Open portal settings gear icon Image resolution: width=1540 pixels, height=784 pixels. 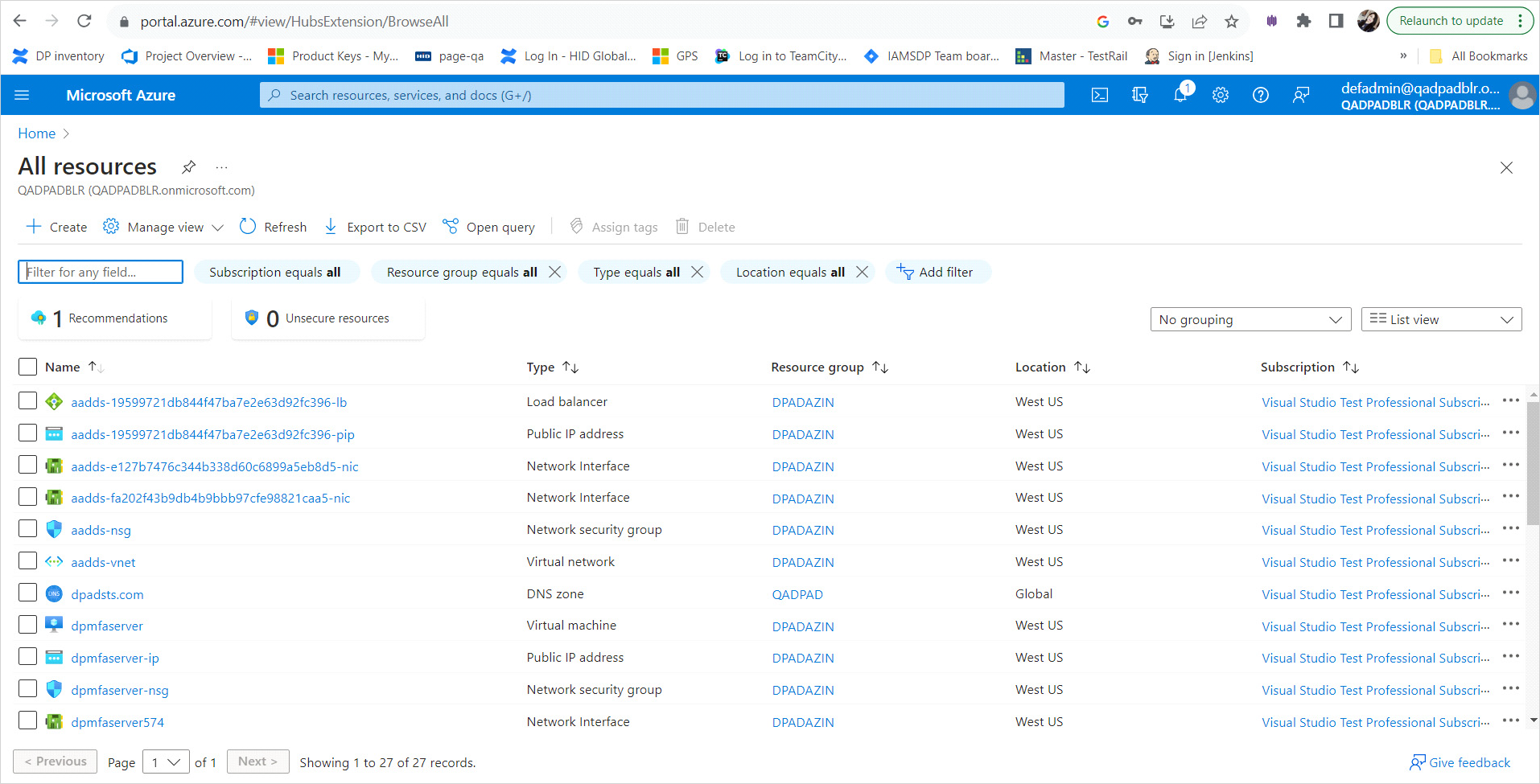coord(1220,95)
